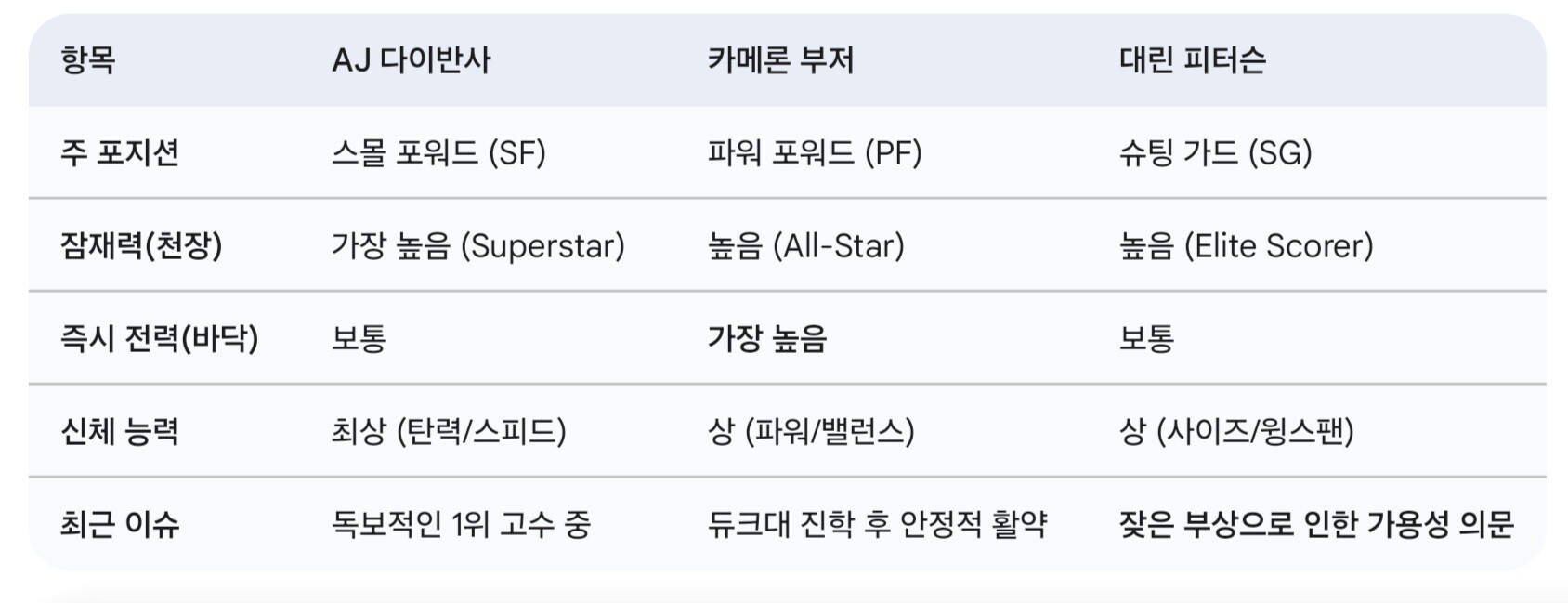Click the 파워 포워드 (PF) cell

tap(815, 152)
